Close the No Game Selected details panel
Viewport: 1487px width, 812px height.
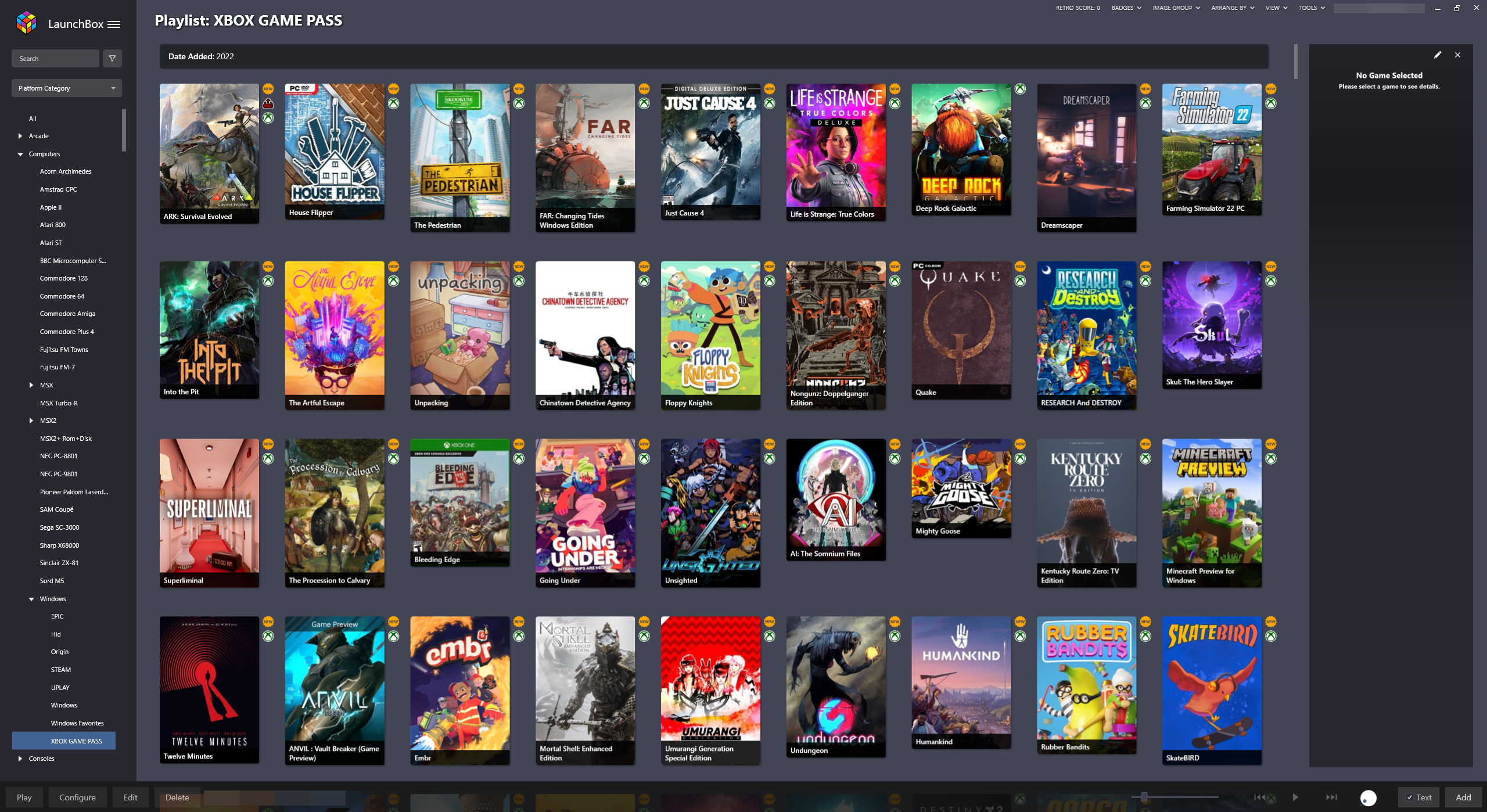pos(1457,55)
